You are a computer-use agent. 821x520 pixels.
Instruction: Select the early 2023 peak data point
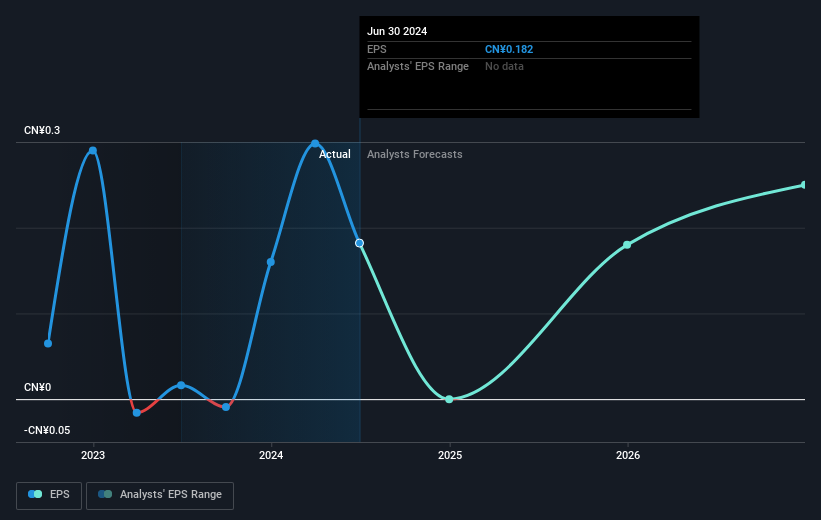point(93,151)
